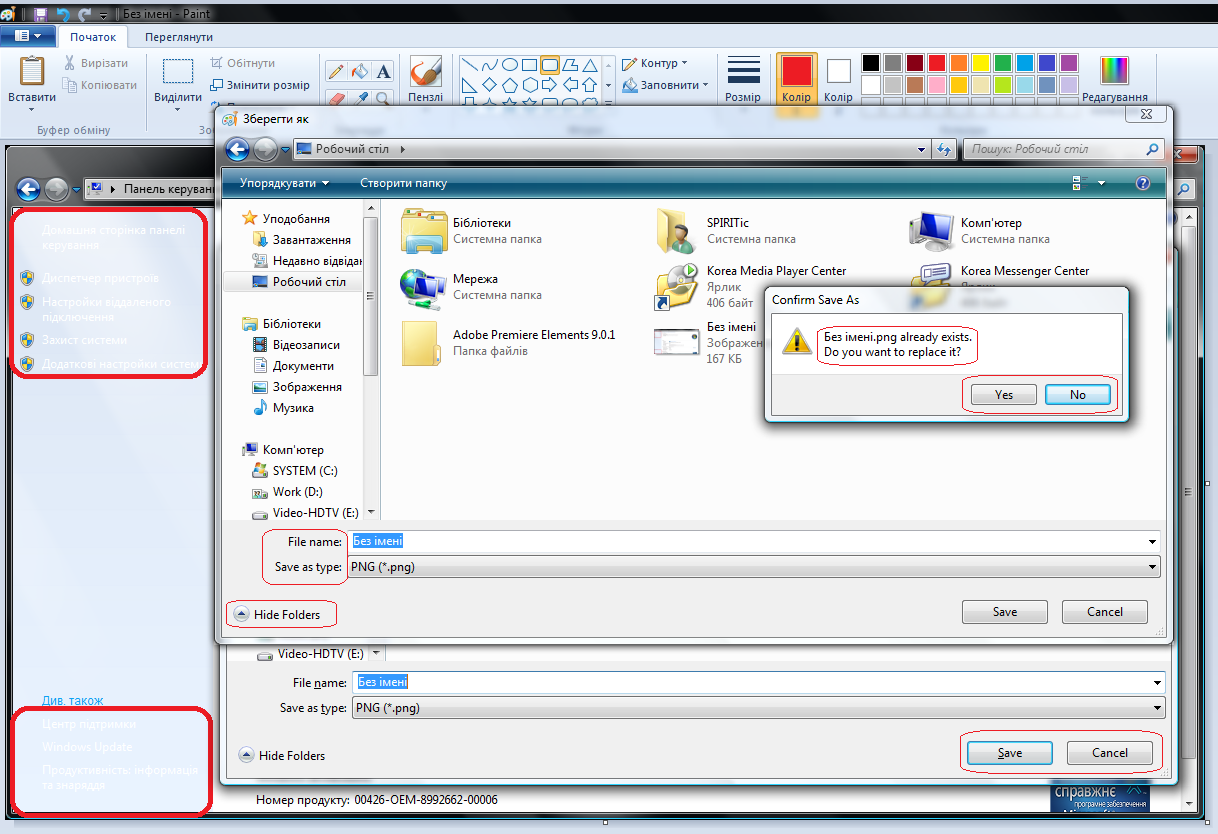Open the Organize (Упорядкувати) dropdown
1218x834 pixels.
[284, 183]
